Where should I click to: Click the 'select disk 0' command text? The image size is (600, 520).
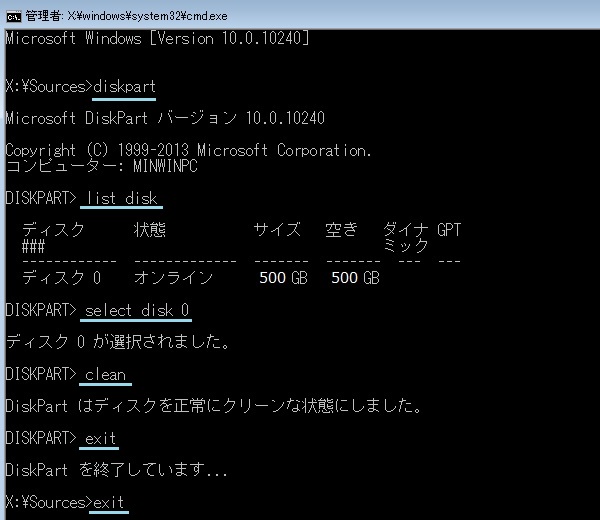[135, 310]
